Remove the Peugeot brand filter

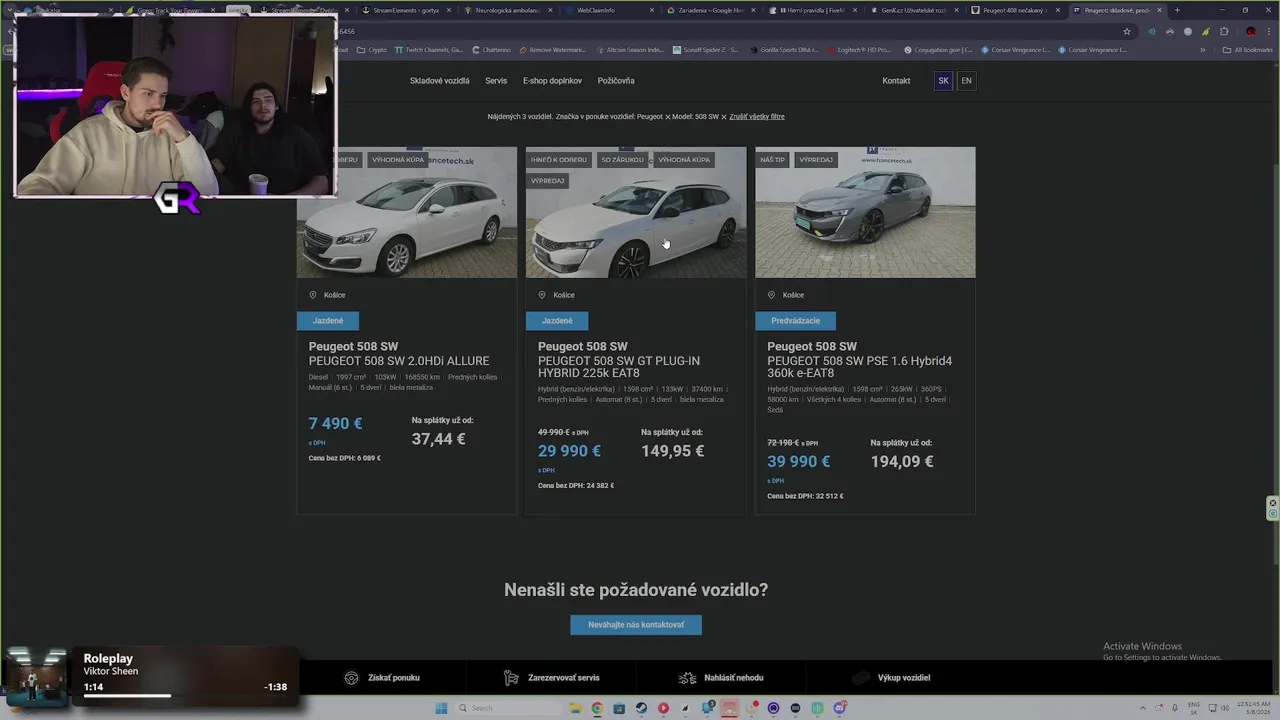point(668,117)
